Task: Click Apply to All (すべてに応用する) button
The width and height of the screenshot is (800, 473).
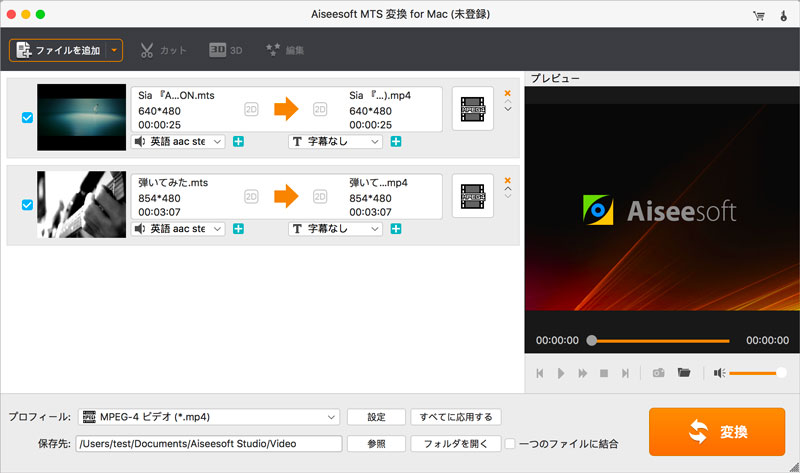Action: 456,417
